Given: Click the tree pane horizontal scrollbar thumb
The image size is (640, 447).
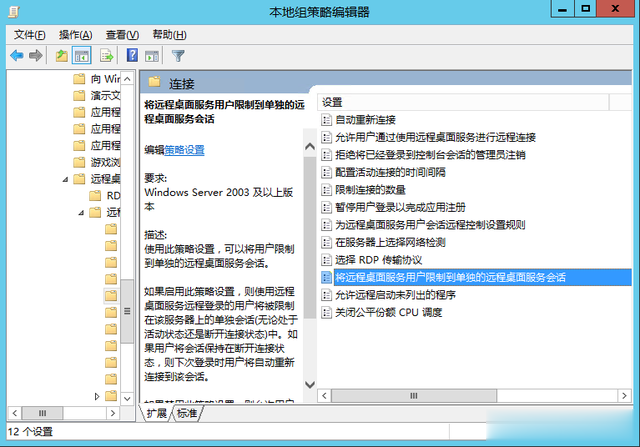Looking at the screenshot, I should click(42, 413).
